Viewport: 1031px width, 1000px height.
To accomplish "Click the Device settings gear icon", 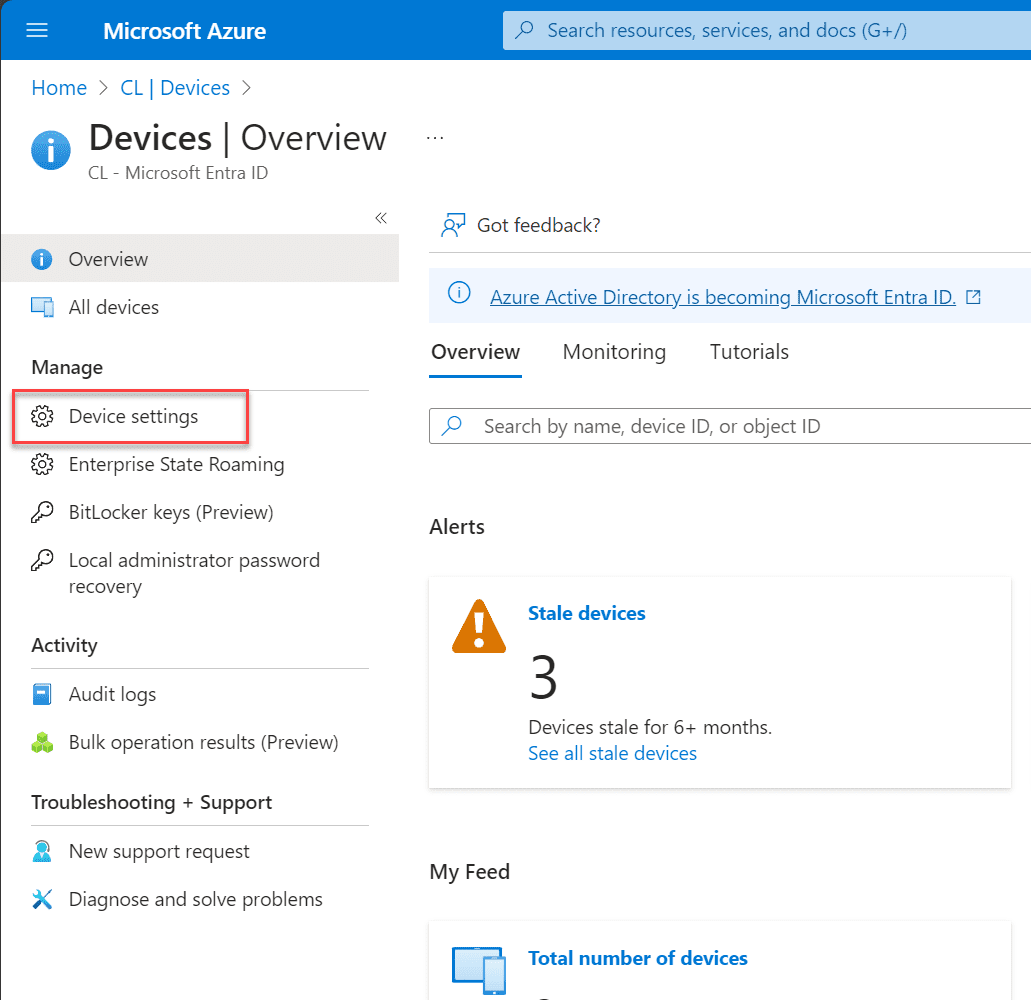I will [42, 416].
